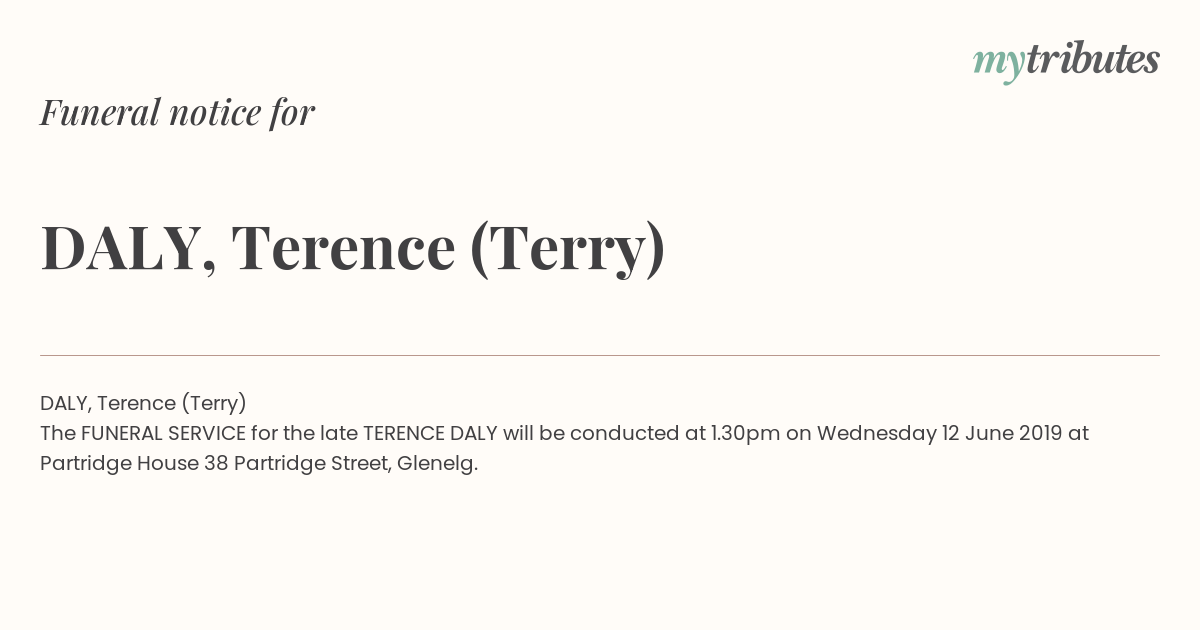Click the horizontal divider line under the title

600,355
